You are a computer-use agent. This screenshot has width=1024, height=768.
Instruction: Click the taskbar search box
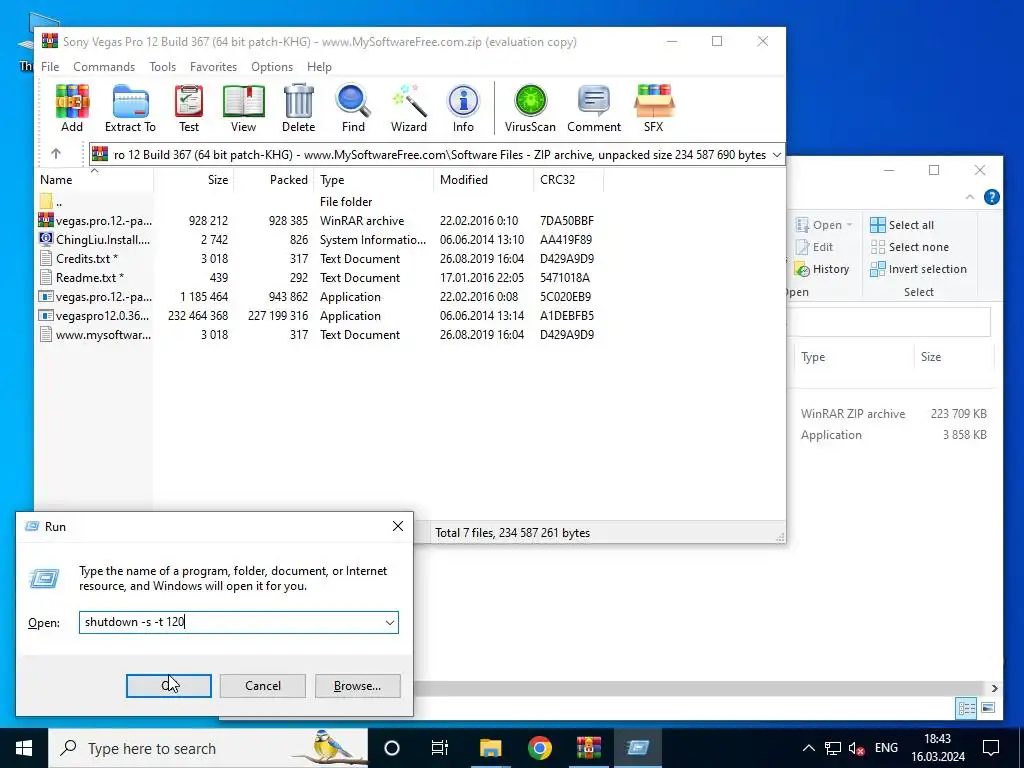tap(208, 748)
